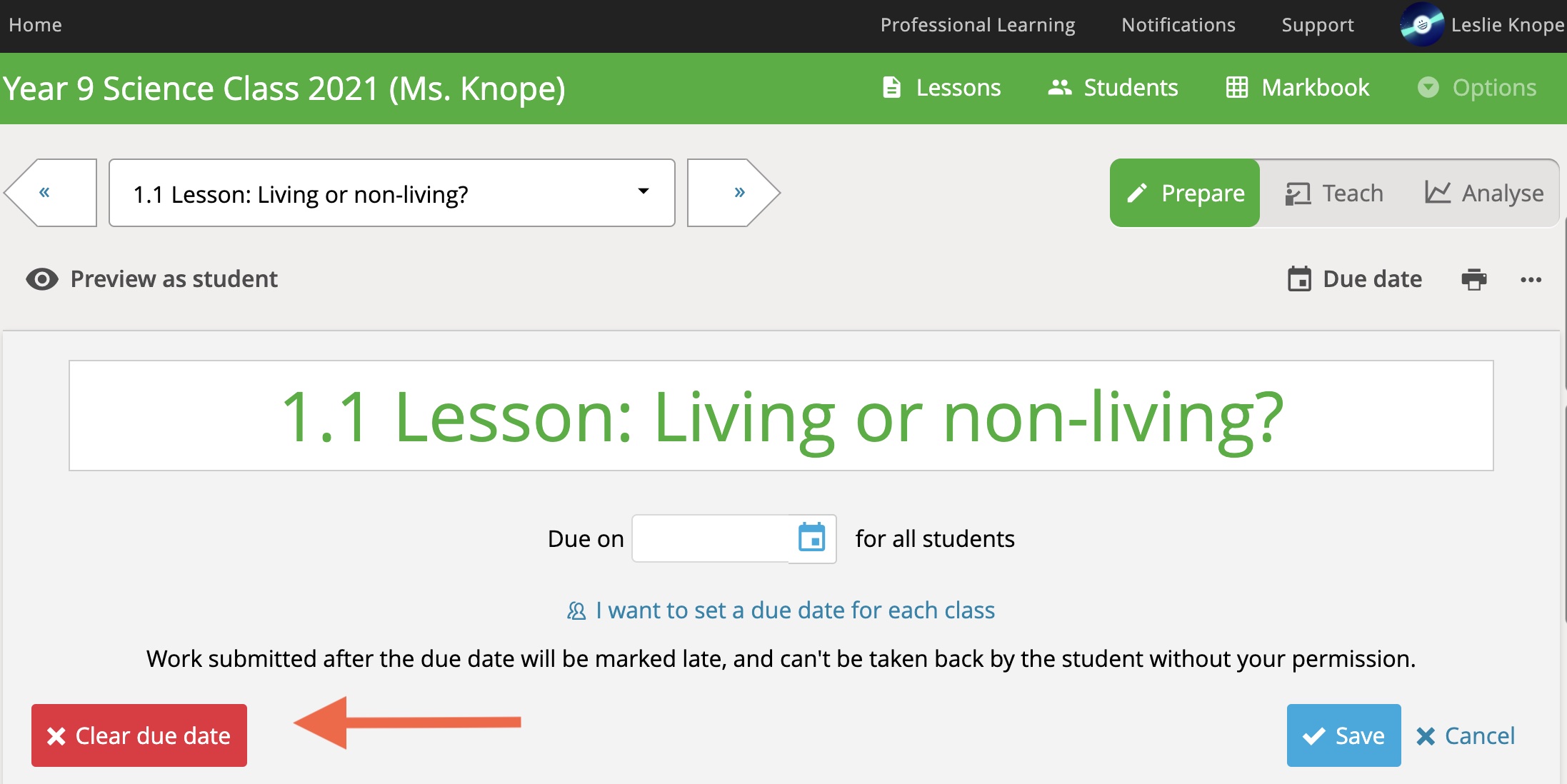The height and width of the screenshot is (784, 1567).
Task: Click the checkmark icon on Save
Action: 1313,736
